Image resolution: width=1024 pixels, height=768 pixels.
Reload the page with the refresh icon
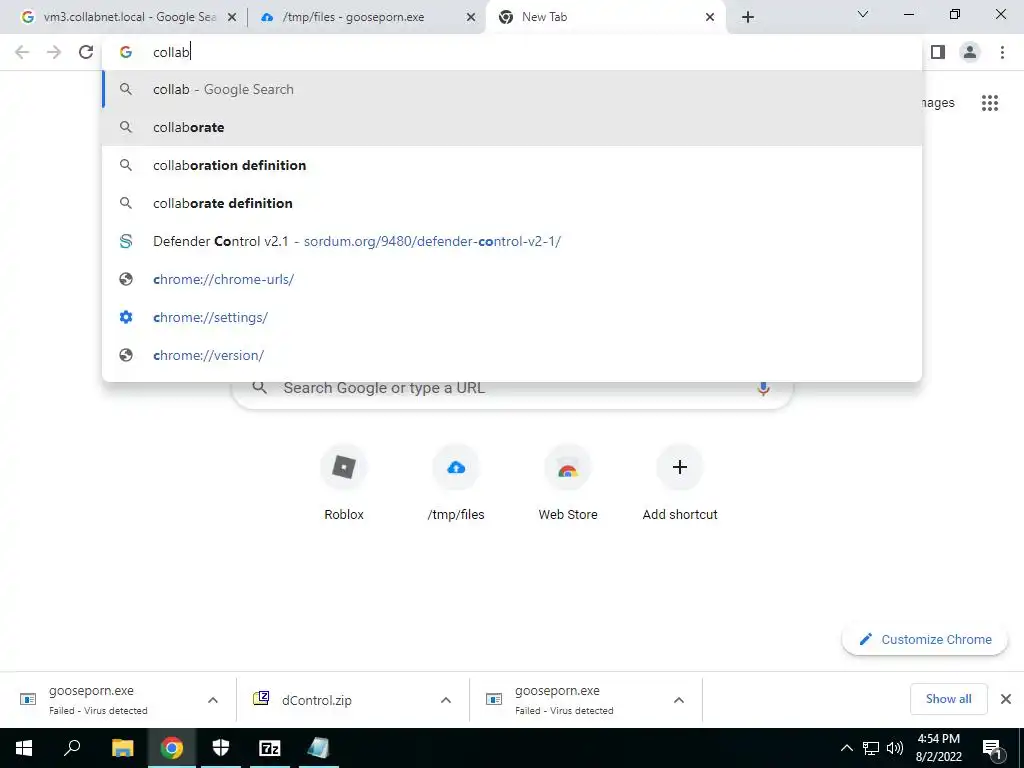86,52
